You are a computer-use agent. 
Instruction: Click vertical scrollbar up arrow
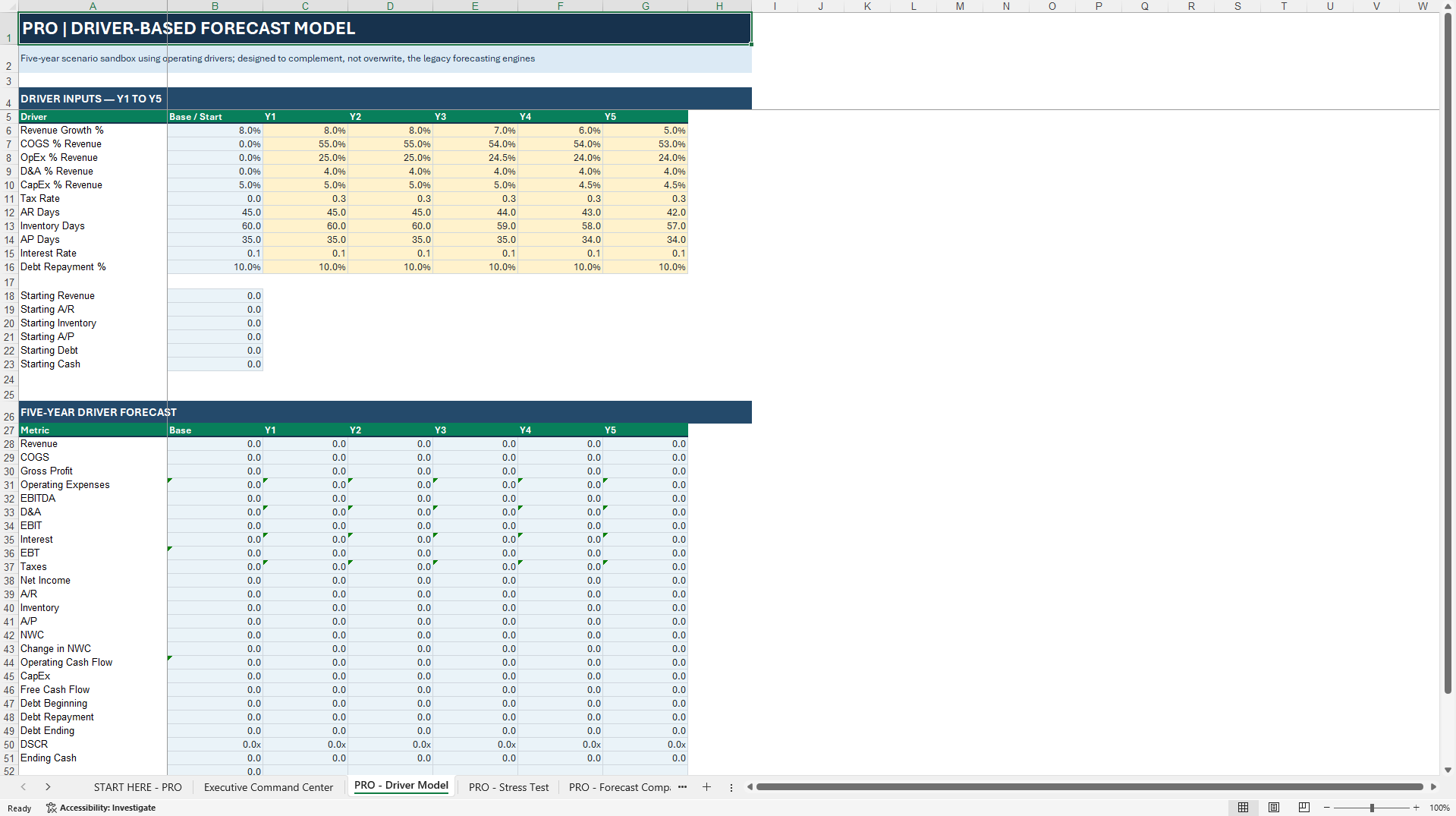pos(1448,5)
